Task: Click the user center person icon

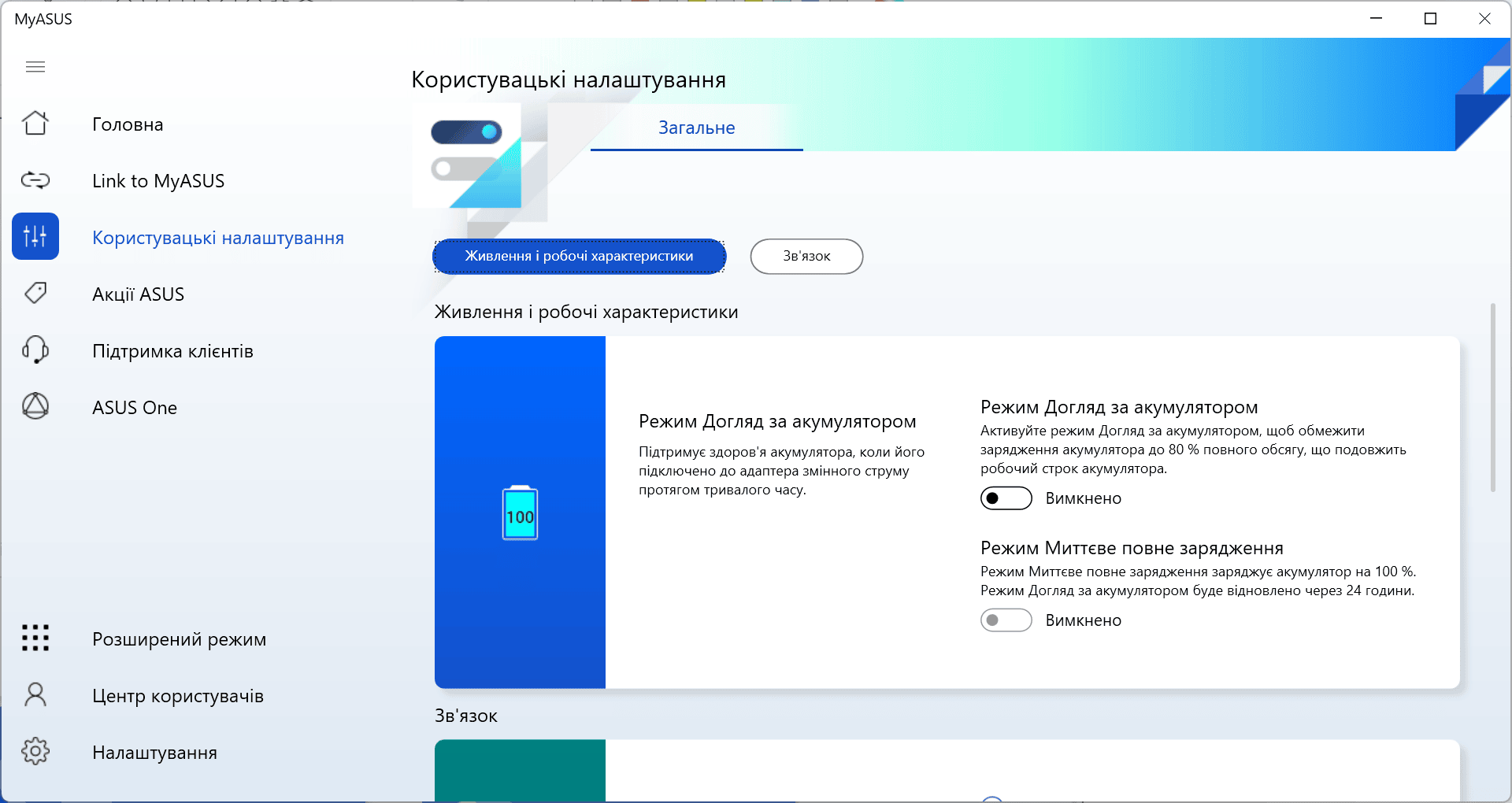Action: [x=35, y=695]
